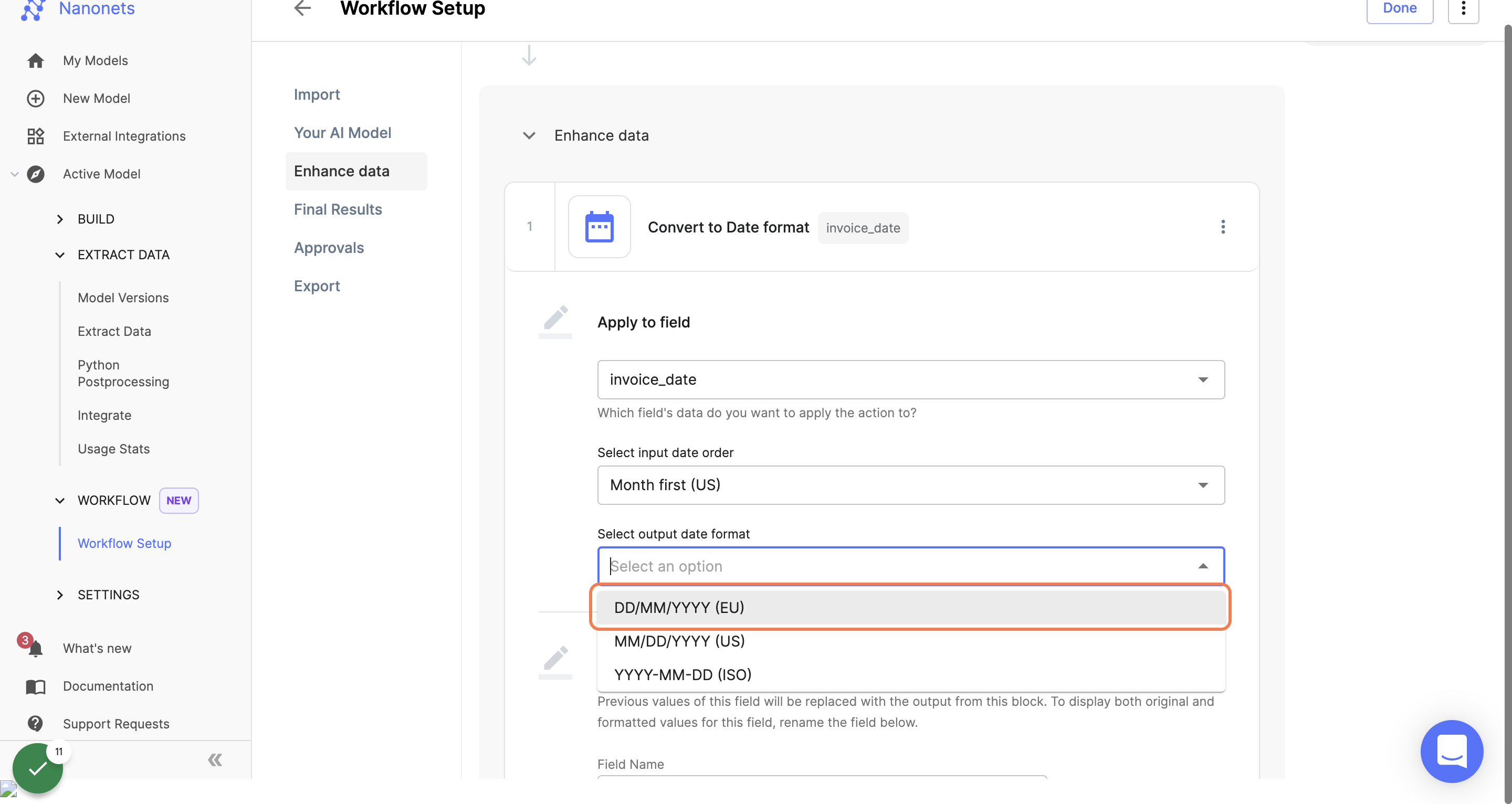Go to the Final Results step

[x=338, y=209]
